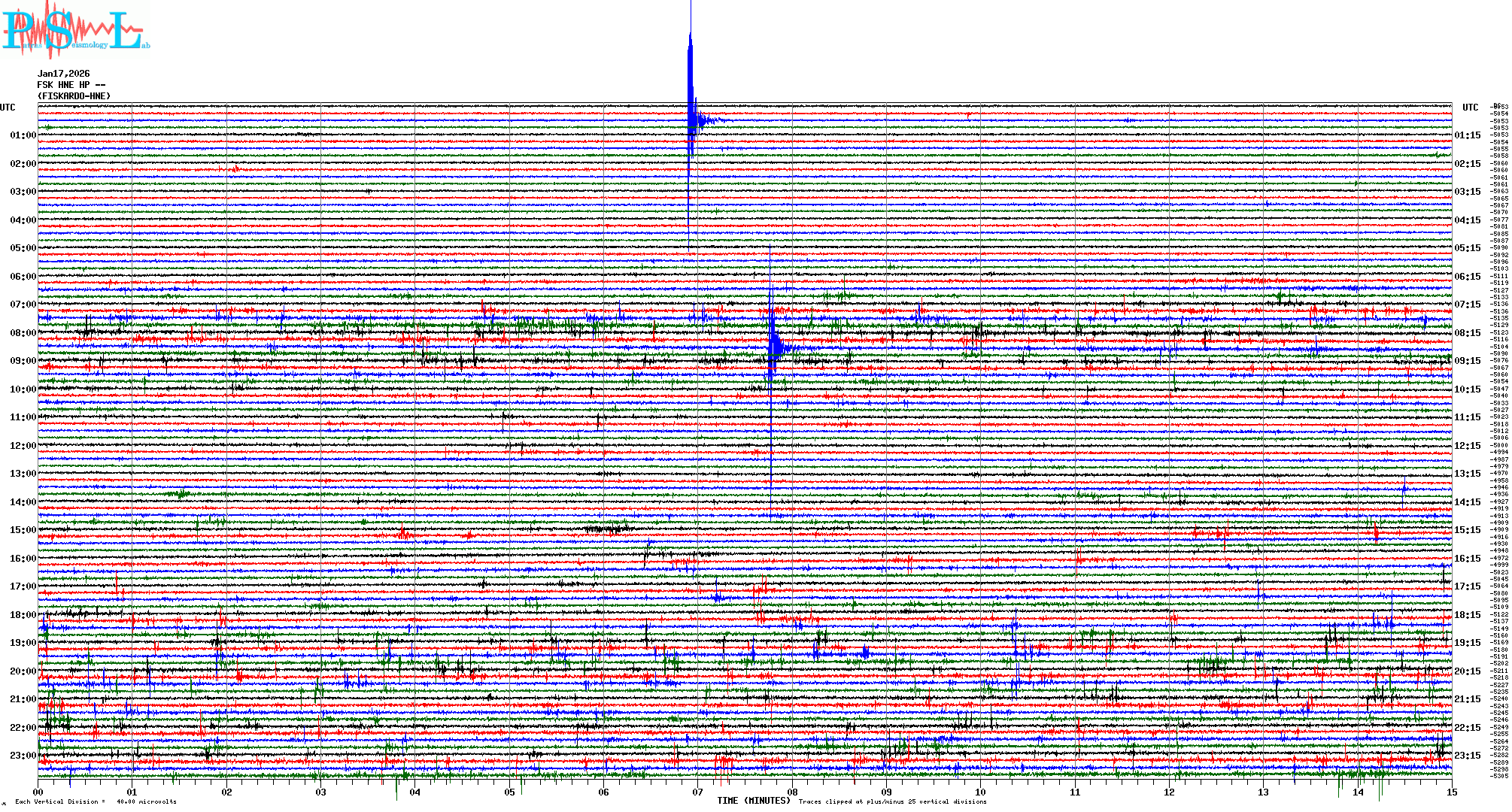Click minute marker 07 on bottom axis
Image resolution: width=1512 pixels, height=812 pixels.
click(x=697, y=792)
